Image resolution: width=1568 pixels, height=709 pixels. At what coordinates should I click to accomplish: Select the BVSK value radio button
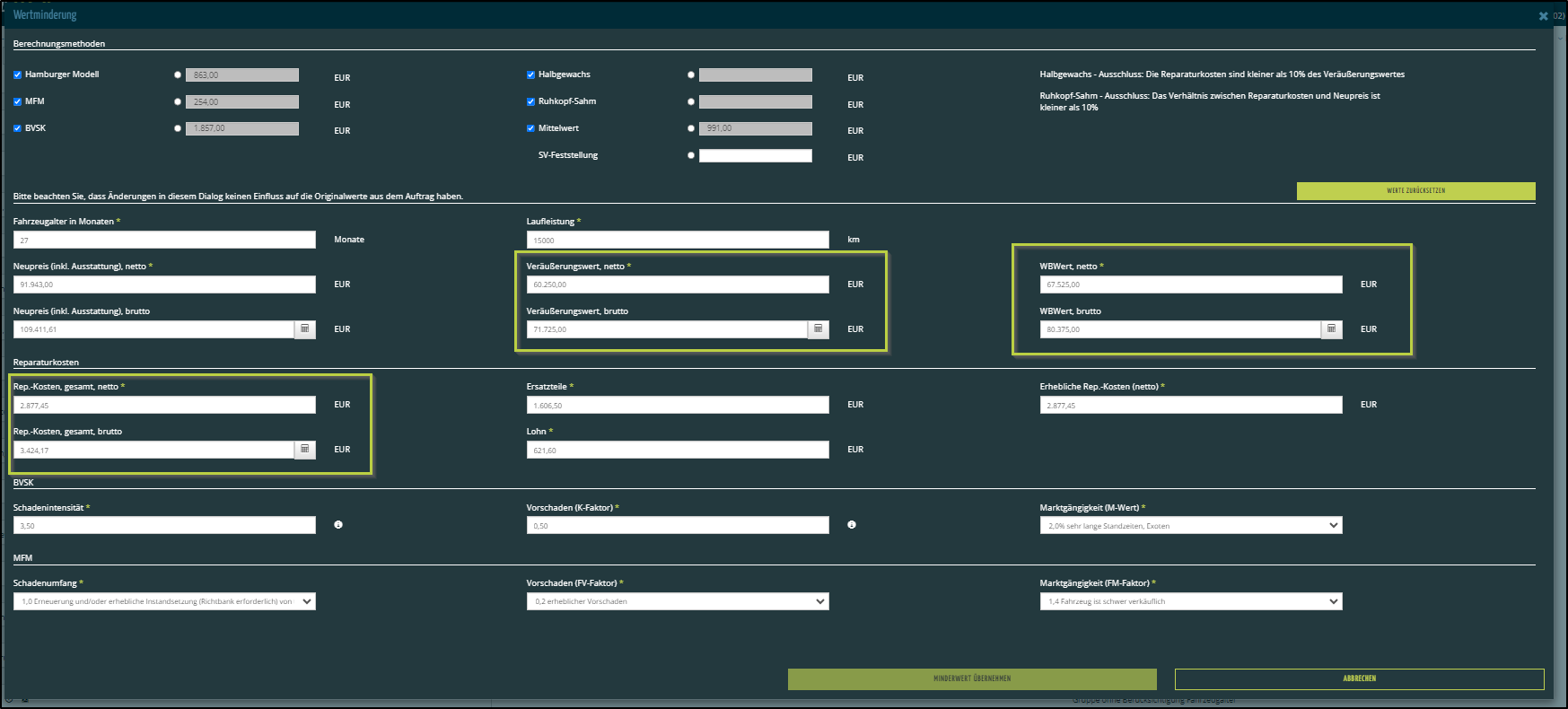click(178, 128)
